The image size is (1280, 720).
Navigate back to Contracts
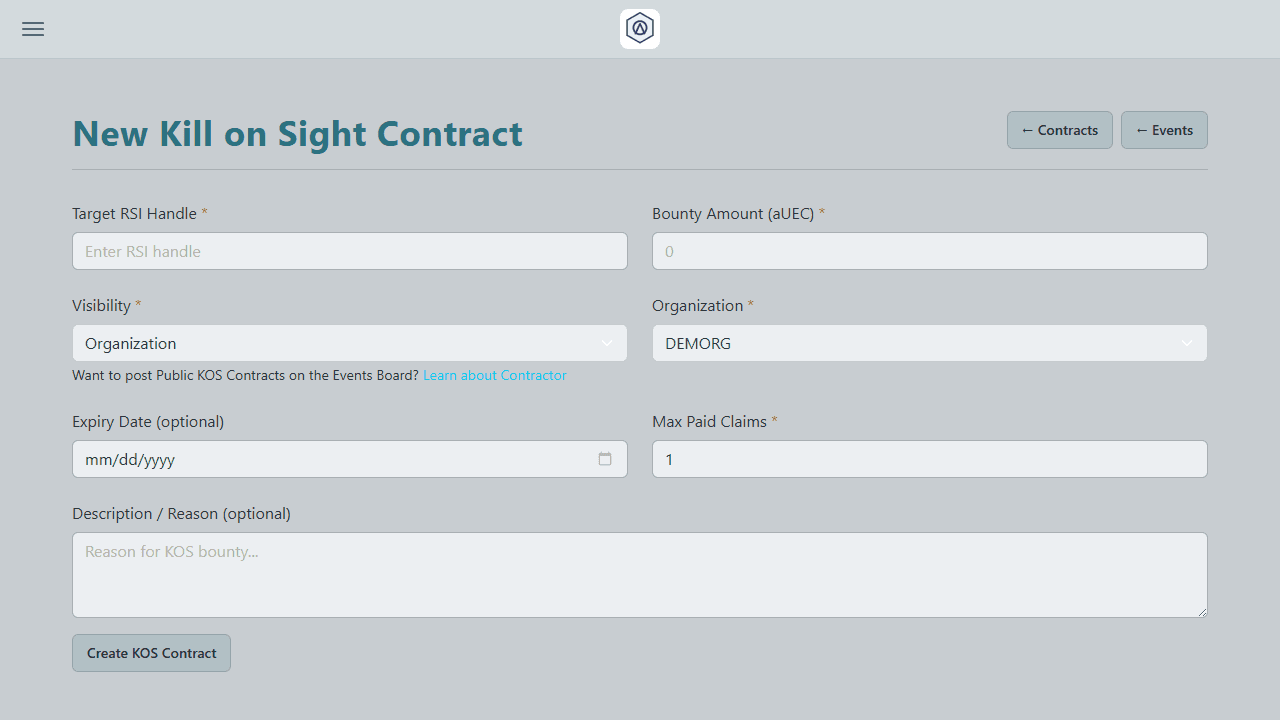point(1059,130)
